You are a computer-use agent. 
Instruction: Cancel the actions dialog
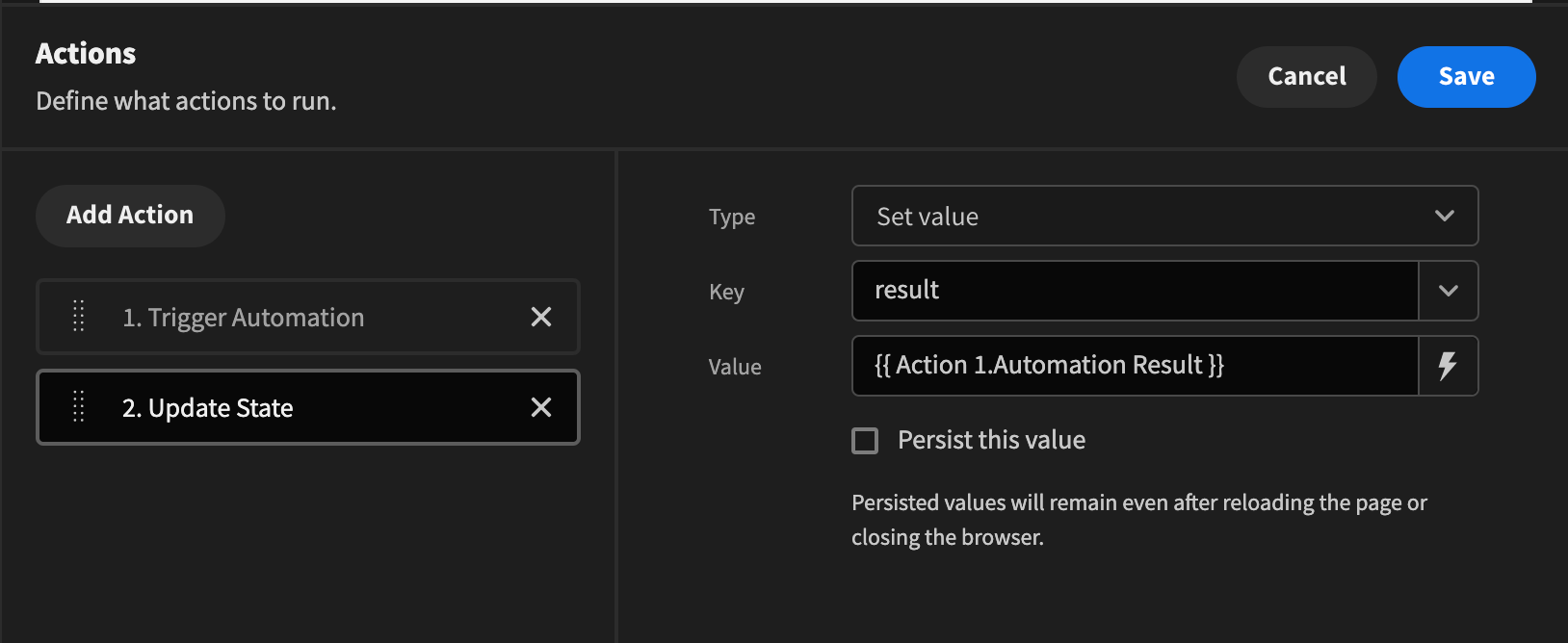[1306, 77]
